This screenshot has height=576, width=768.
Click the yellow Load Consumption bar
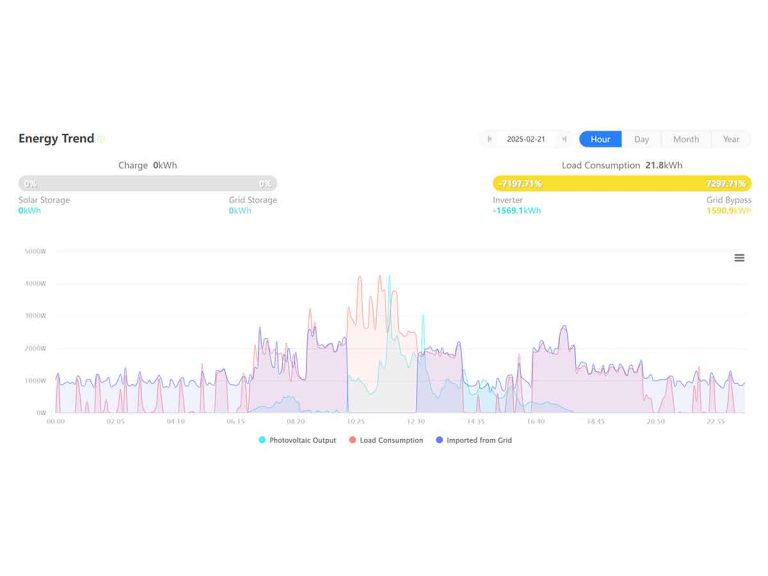pos(621,184)
